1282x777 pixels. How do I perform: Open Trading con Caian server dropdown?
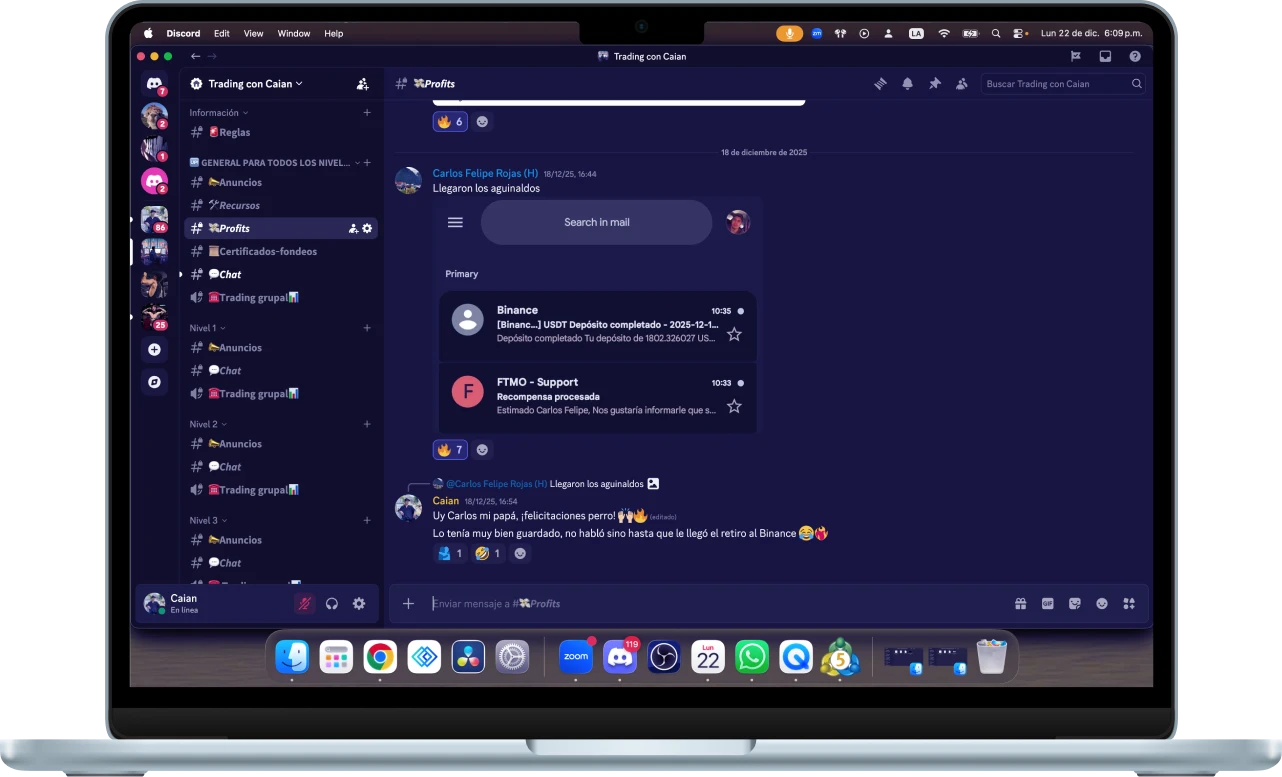(x=255, y=84)
